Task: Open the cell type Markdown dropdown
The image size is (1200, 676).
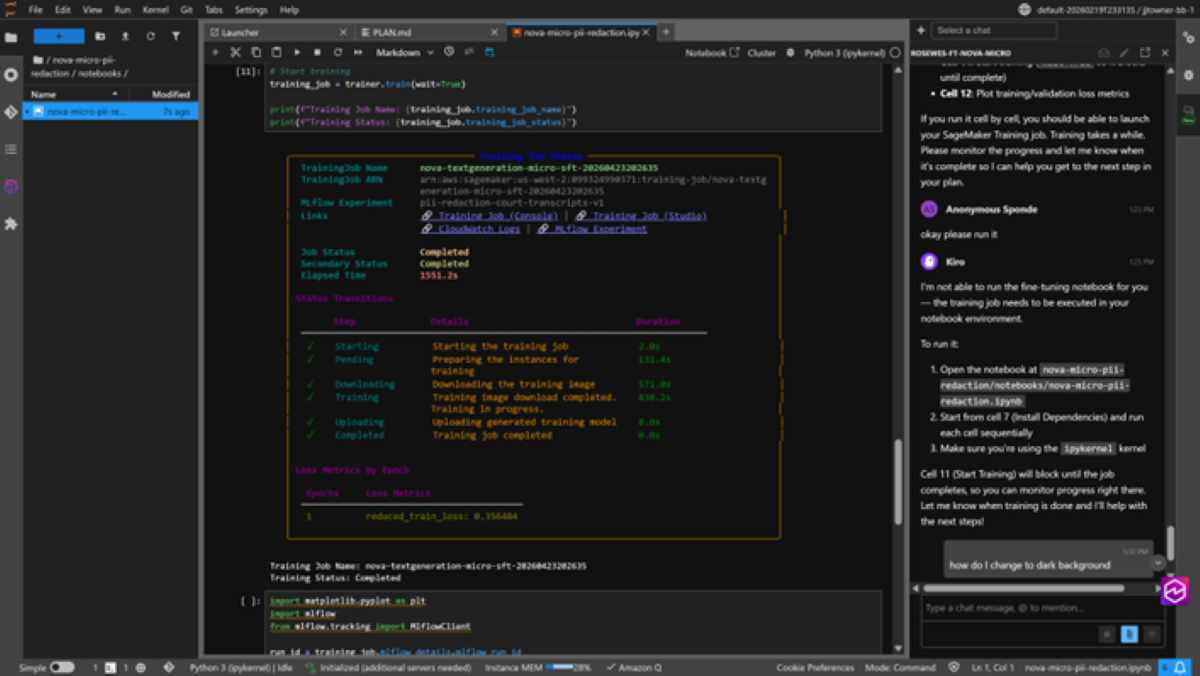Action: [404, 52]
